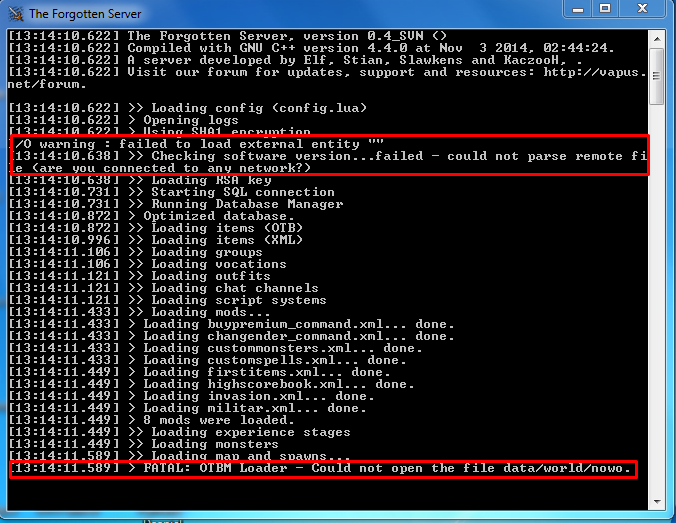Click the 'Loading groups' line

click(136, 252)
